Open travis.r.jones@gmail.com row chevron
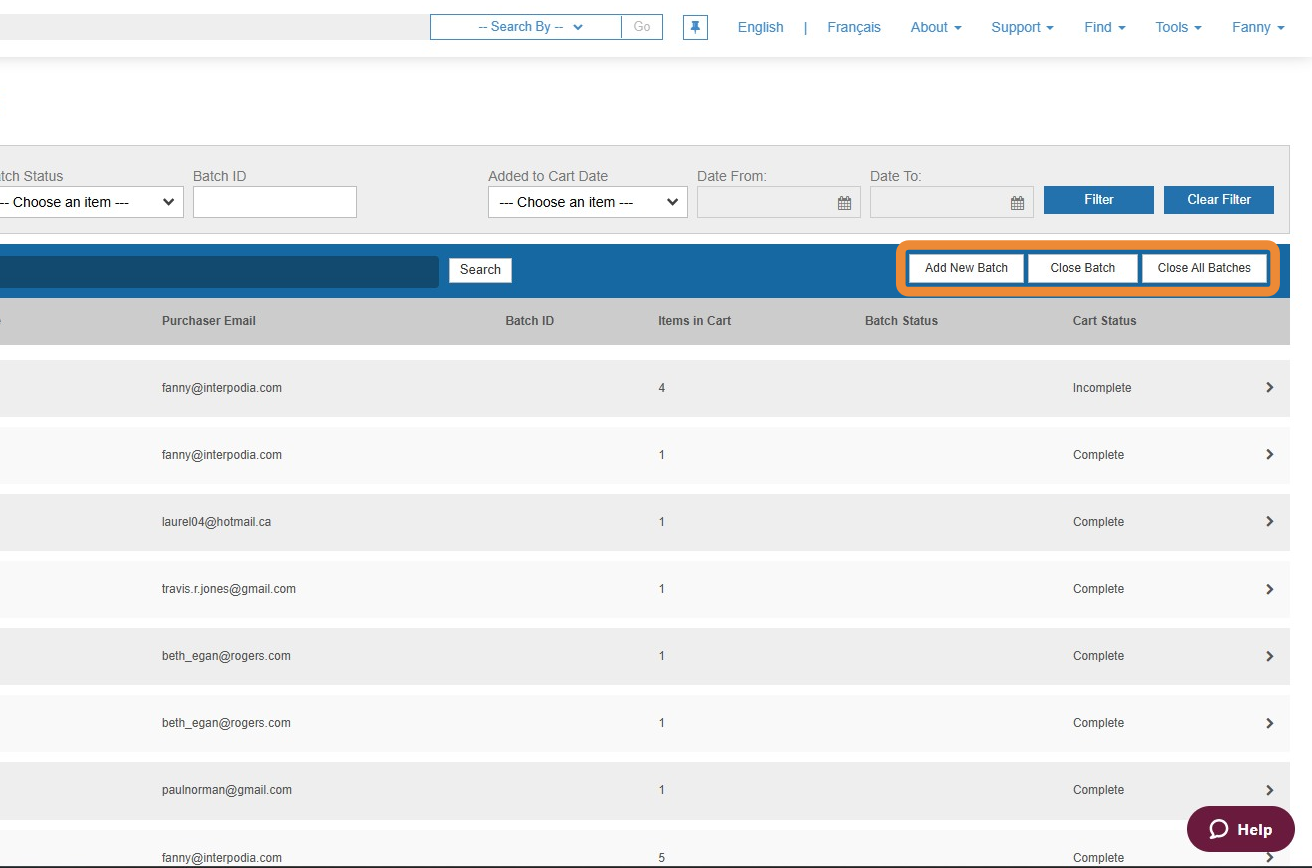 (x=1269, y=589)
